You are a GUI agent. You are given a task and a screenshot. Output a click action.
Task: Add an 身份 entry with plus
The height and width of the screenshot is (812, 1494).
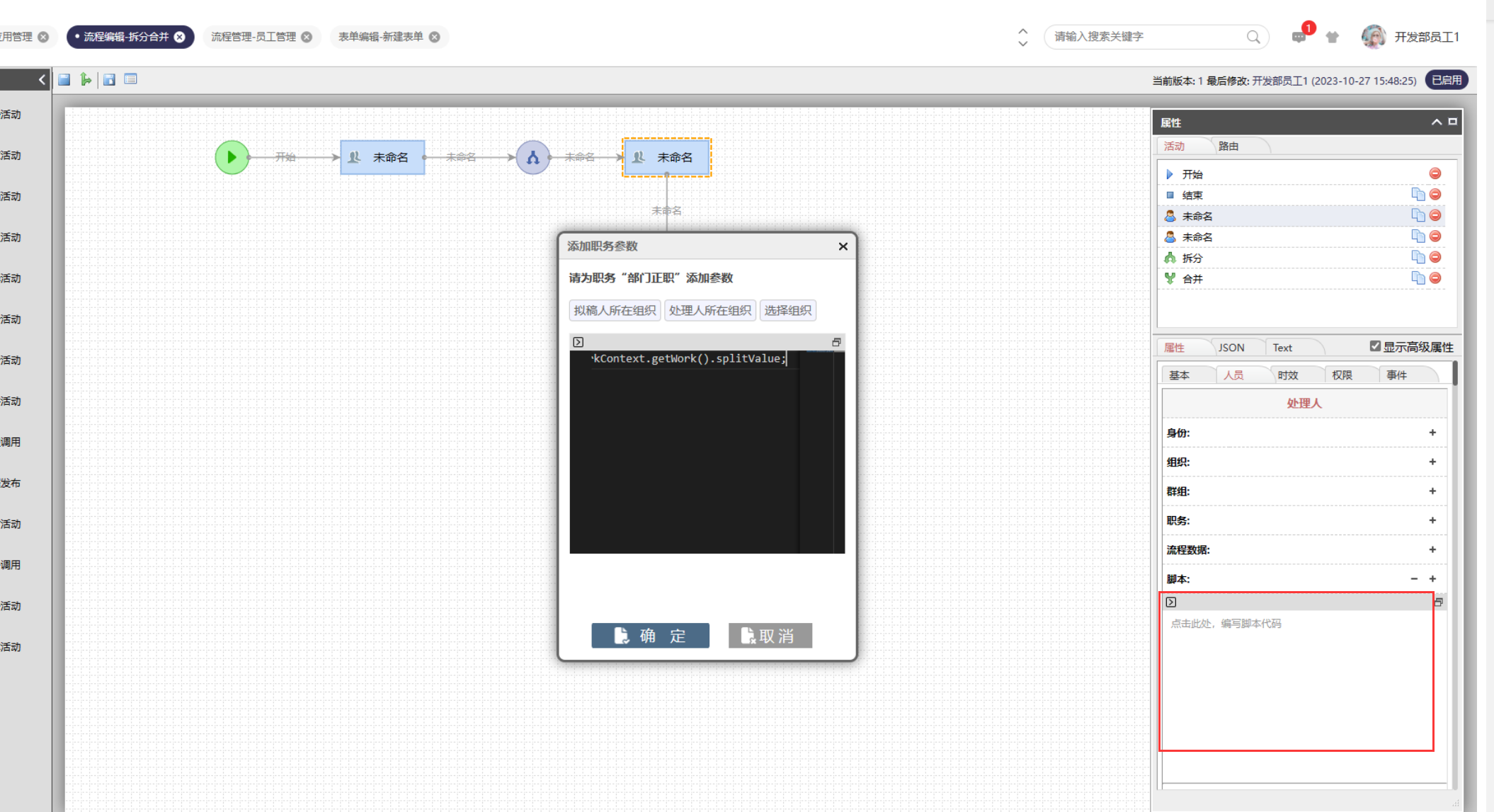[x=1432, y=433]
